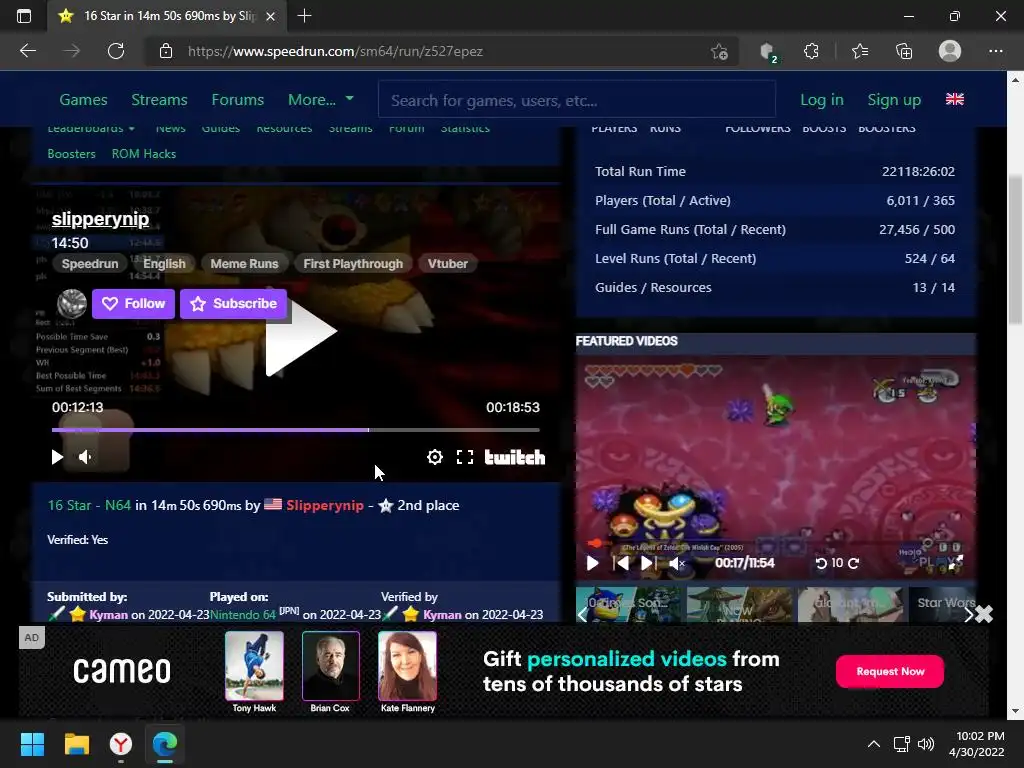Select Tony Hawk's photo in ad

coord(254,665)
